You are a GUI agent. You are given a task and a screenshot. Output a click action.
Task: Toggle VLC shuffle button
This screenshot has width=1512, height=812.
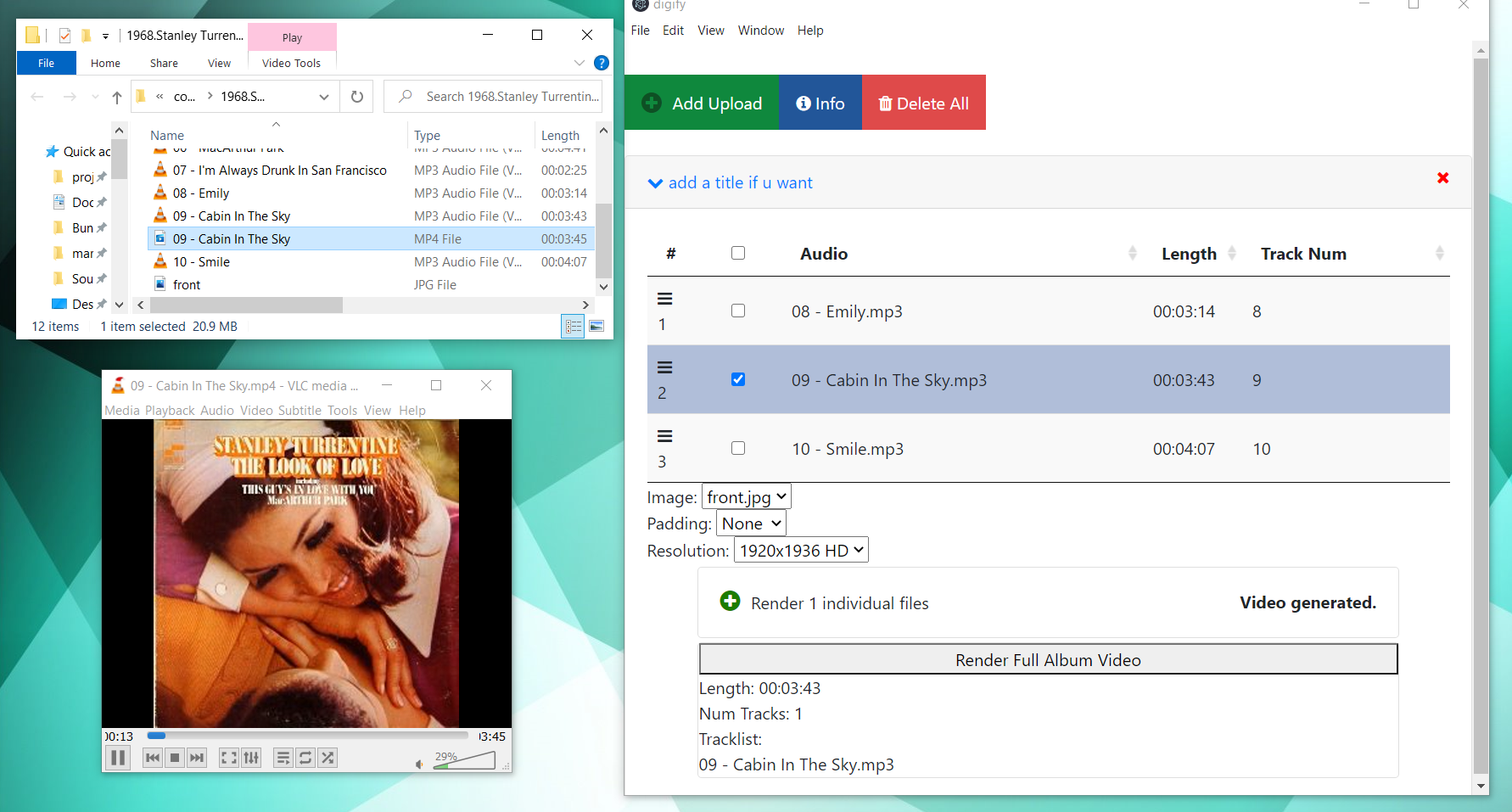[x=328, y=758]
